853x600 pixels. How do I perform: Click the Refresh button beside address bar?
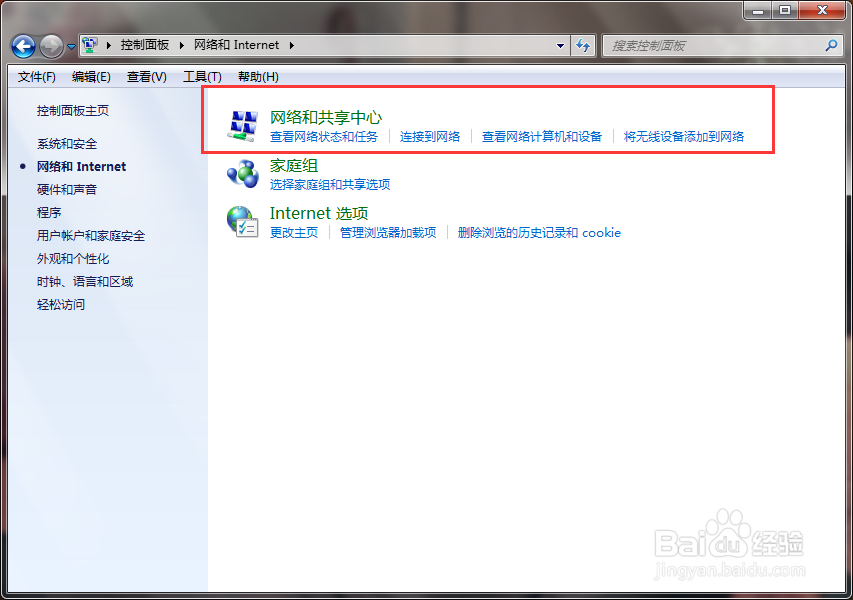coord(583,46)
